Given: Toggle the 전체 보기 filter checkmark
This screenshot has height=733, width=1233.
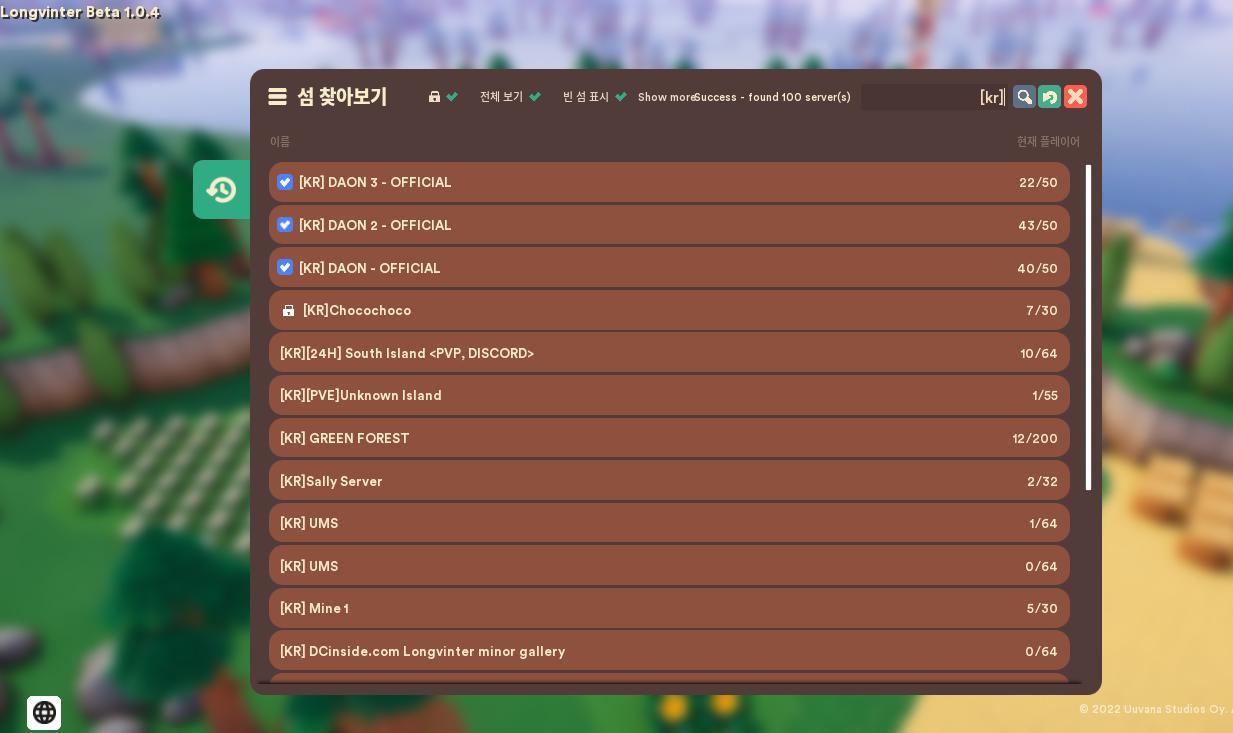Looking at the screenshot, I should [535, 97].
